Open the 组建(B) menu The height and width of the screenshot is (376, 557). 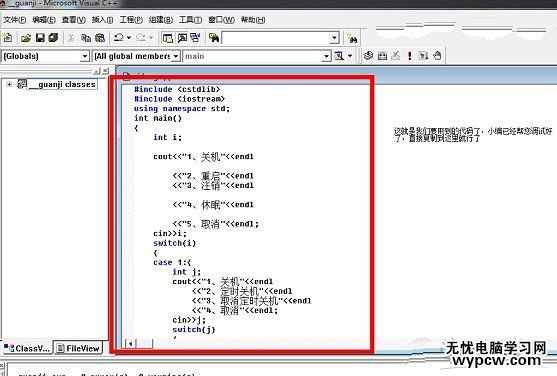coord(161,20)
